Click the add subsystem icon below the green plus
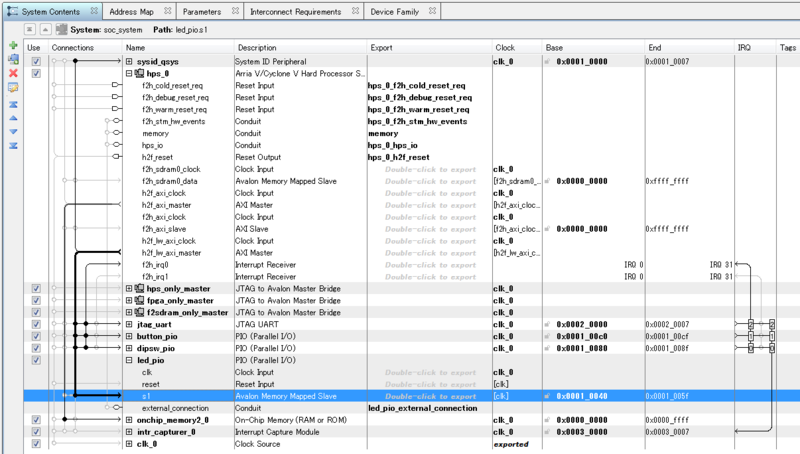 click(x=13, y=59)
